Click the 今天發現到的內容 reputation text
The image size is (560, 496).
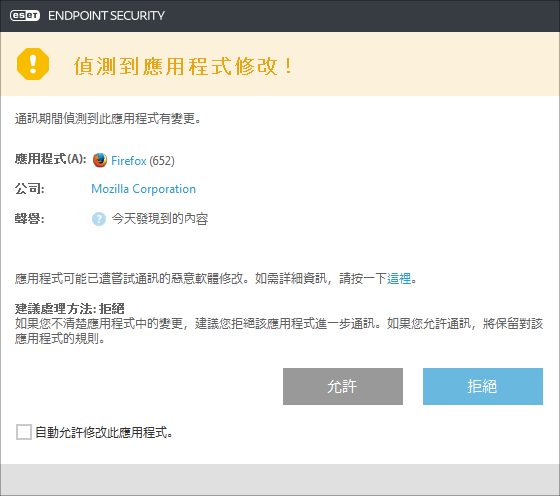tap(160, 219)
